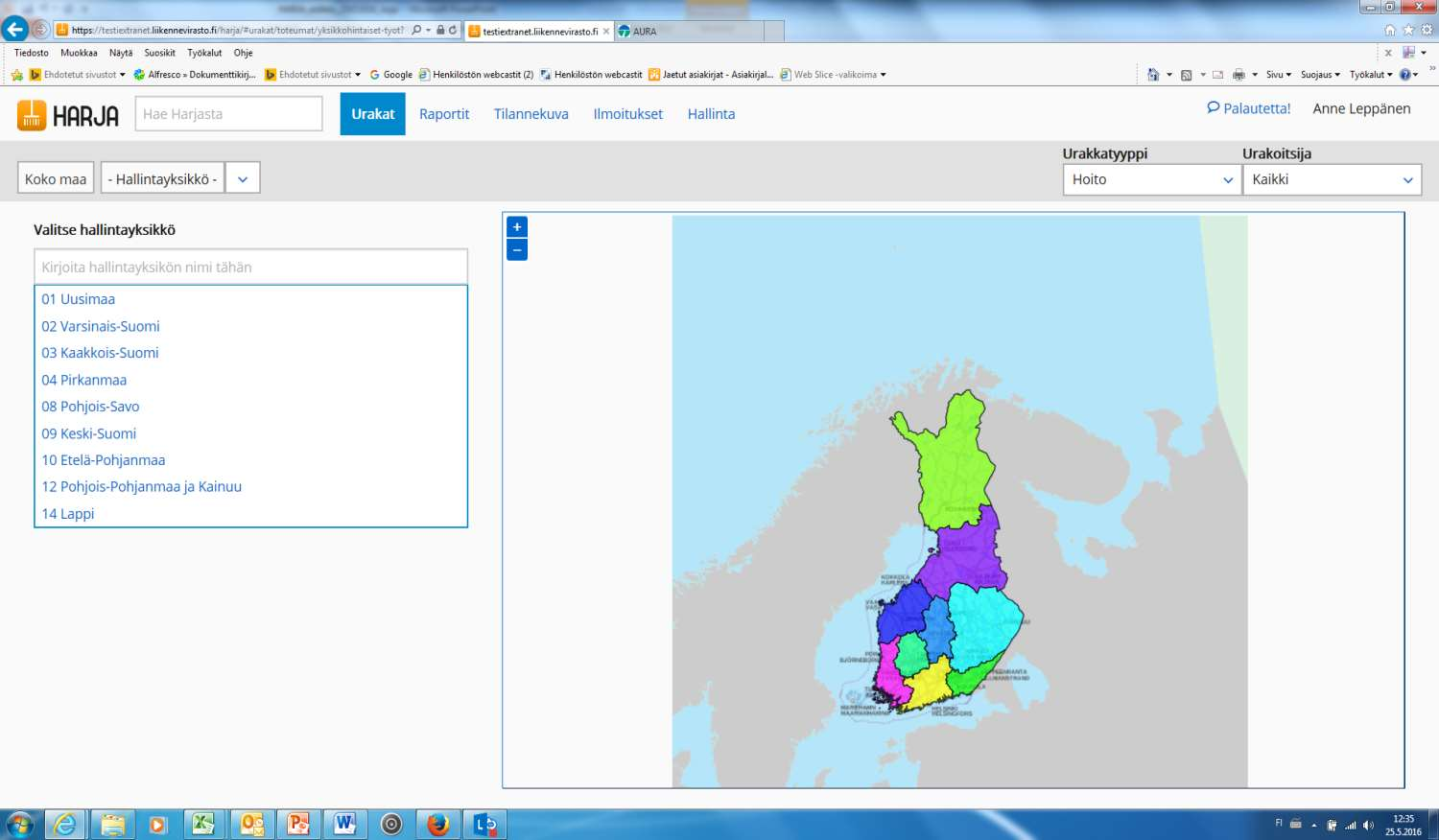This screenshot has width=1439, height=840.
Task: Refresh the page with reload icon
Action: click(453, 30)
